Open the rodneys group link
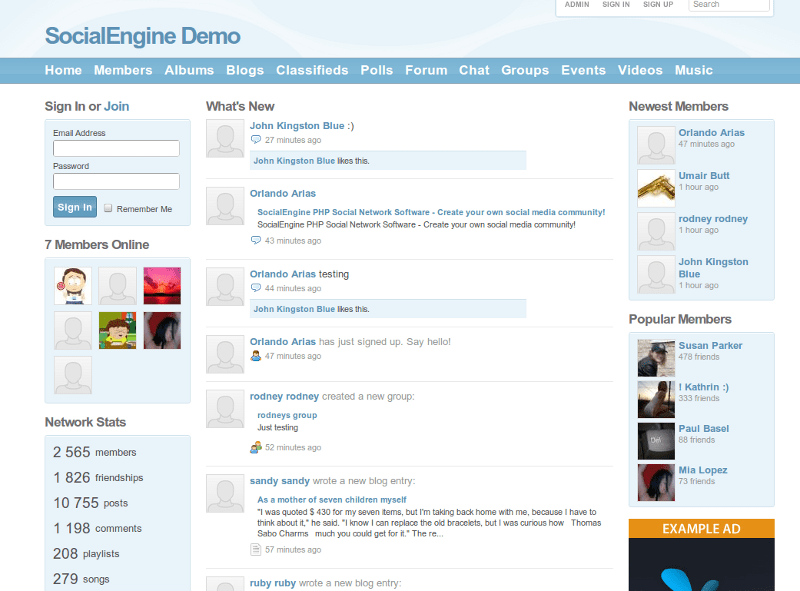 287,414
